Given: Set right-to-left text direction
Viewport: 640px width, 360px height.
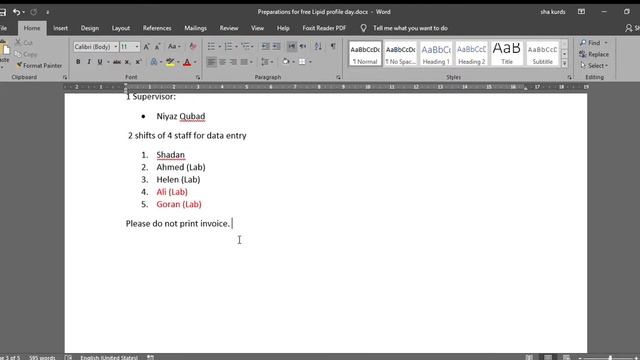Looking at the screenshot, I should click(x=303, y=47).
